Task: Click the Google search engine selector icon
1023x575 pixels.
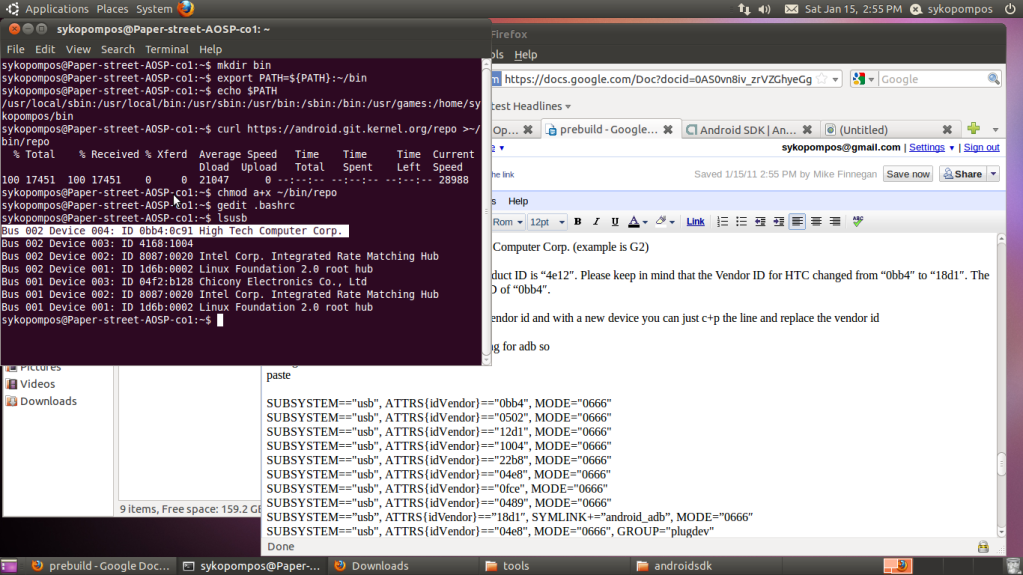Action: click(x=863, y=79)
